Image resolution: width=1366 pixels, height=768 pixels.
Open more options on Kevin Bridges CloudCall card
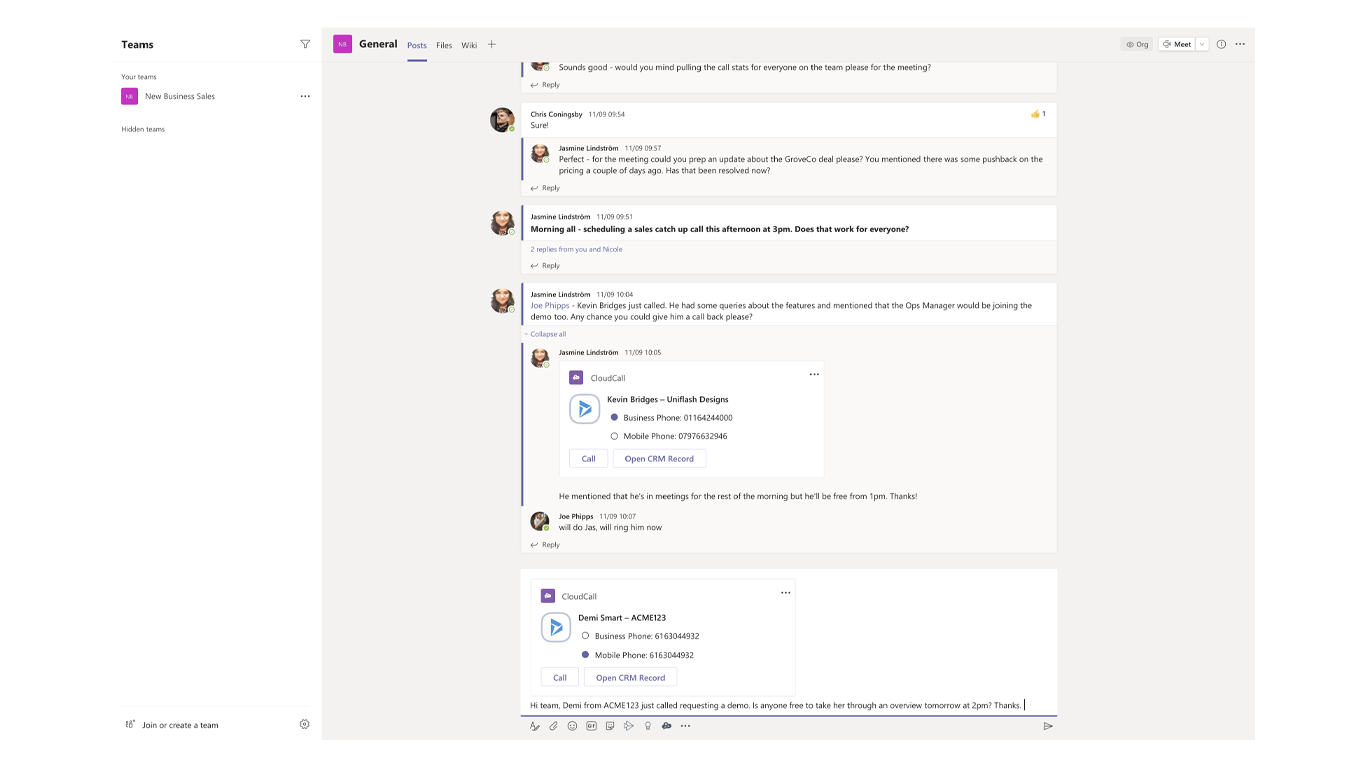click(x=814, y=374)
